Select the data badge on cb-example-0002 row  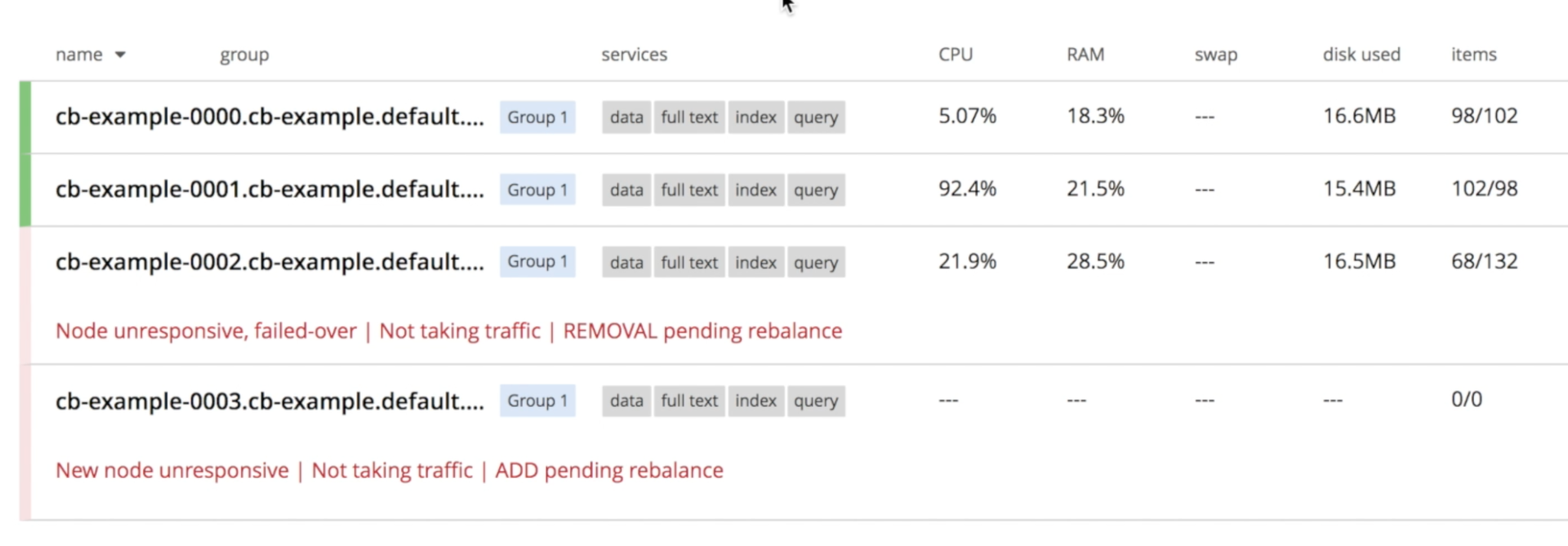(x=626, y=262)
